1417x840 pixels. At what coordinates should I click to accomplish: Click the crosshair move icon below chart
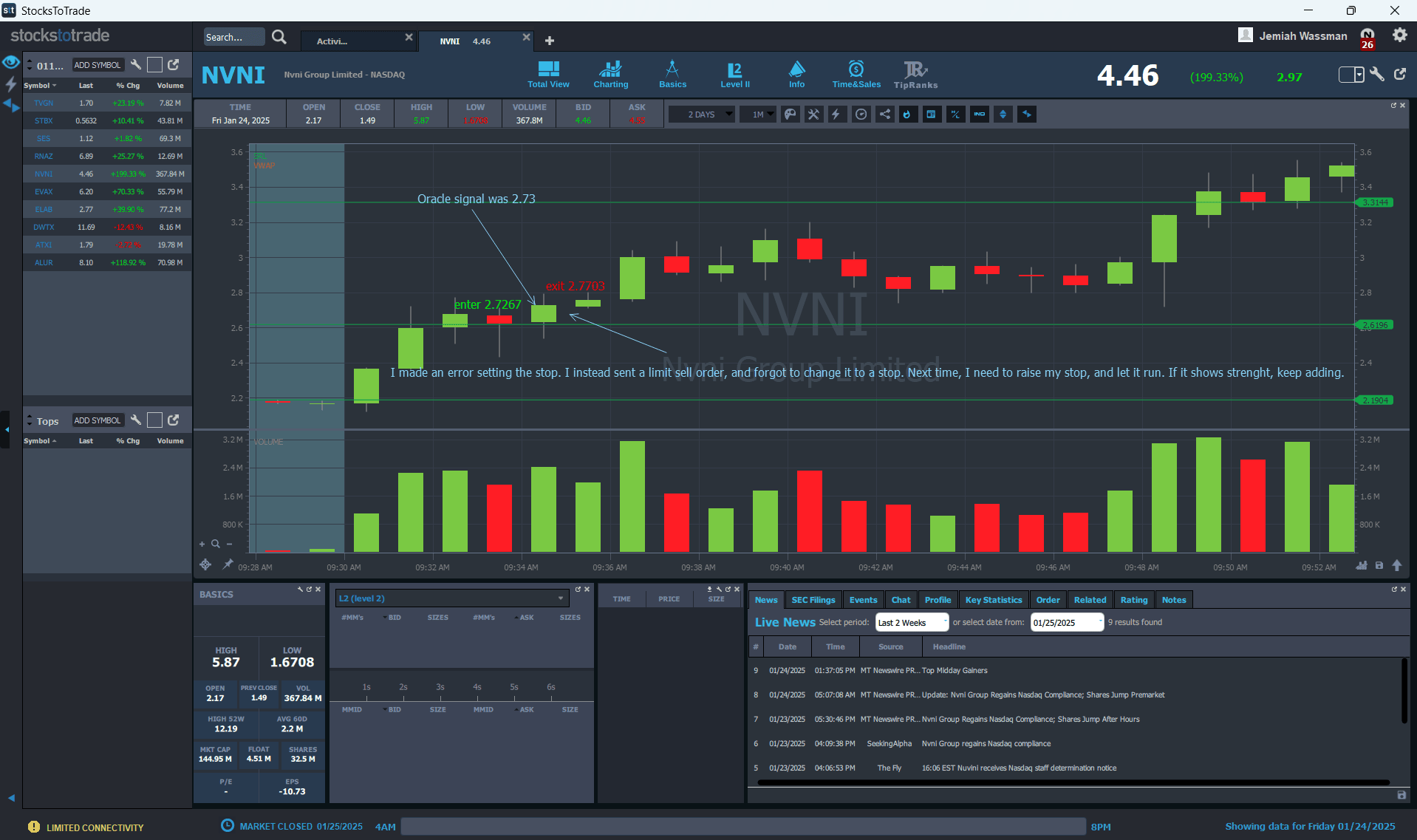(205, 564)
